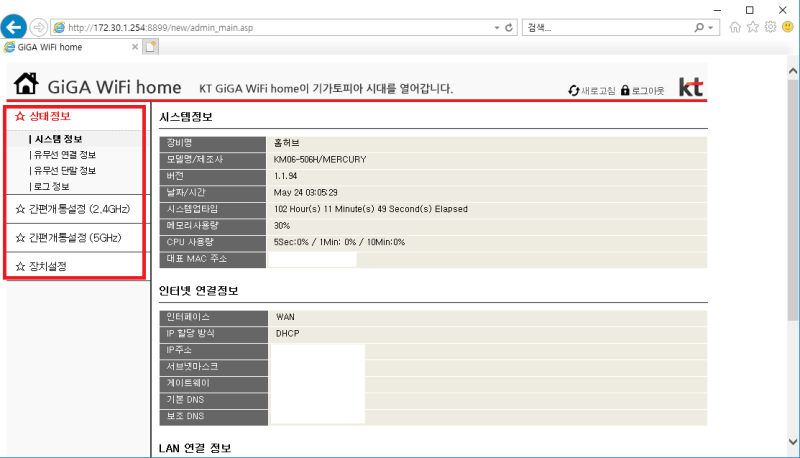Click the 검색 search input box
Viewport: 800px width, 458px height.
[x=607, y=28]
